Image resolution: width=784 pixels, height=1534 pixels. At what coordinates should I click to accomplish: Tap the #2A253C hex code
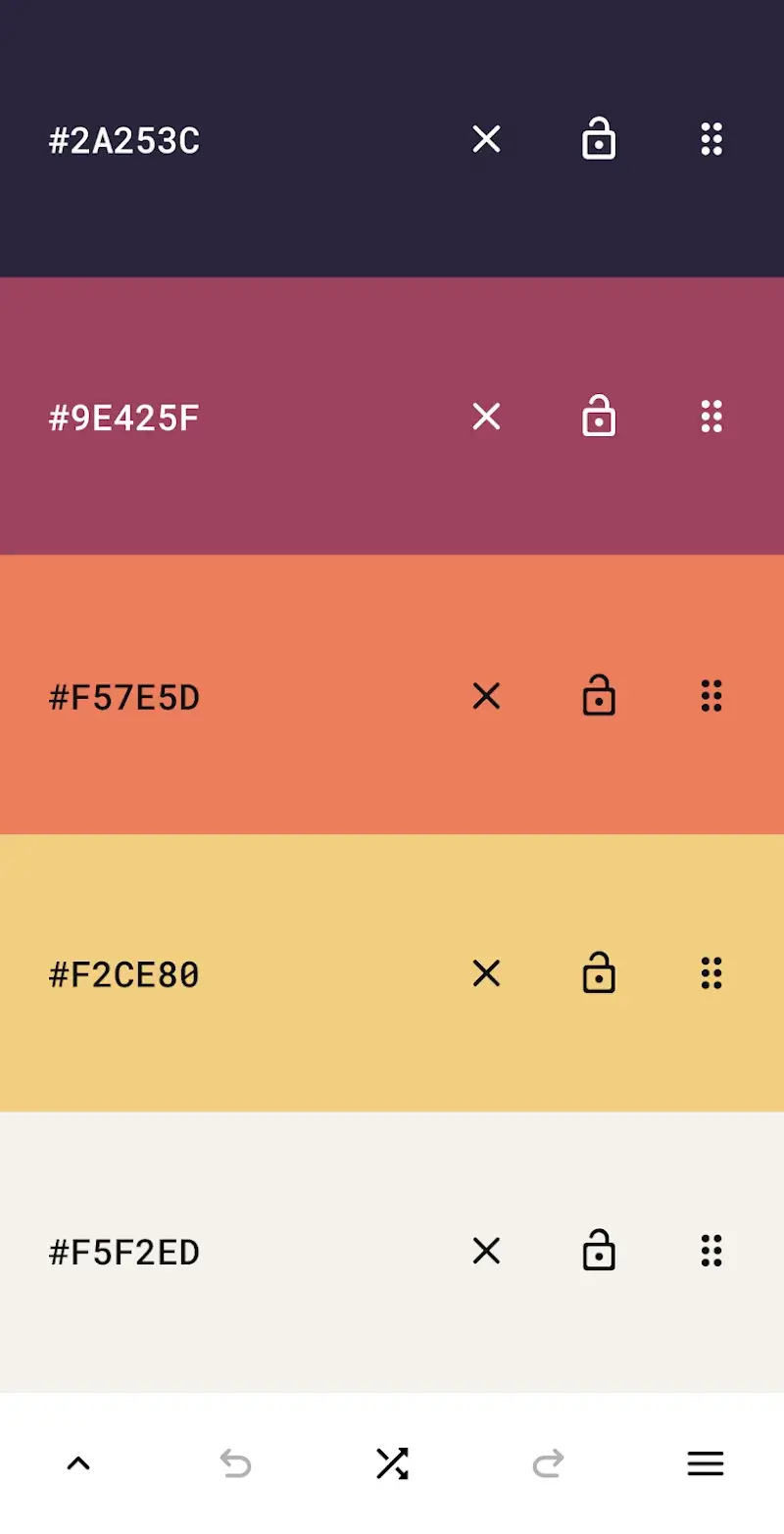pyautogui.click(x=124, y=142)
